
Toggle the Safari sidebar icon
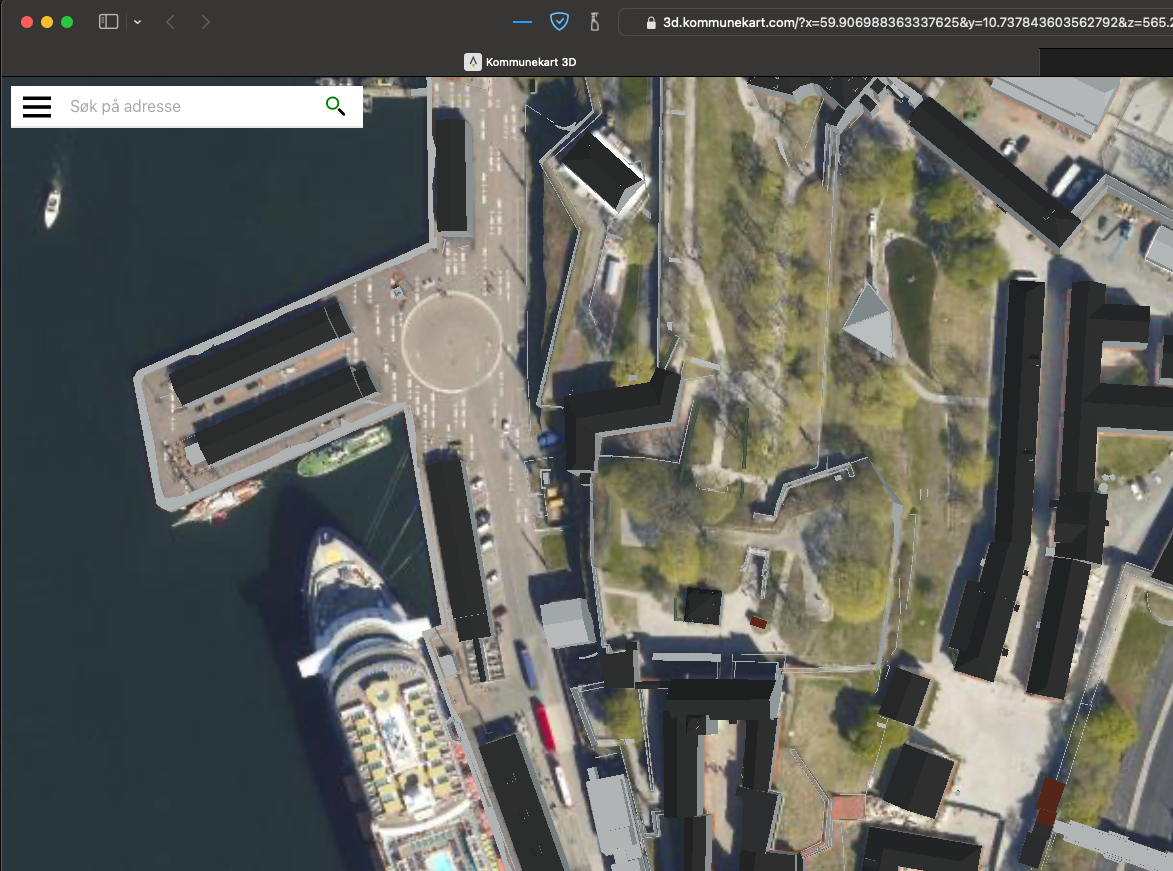click(x=107, y=20)
